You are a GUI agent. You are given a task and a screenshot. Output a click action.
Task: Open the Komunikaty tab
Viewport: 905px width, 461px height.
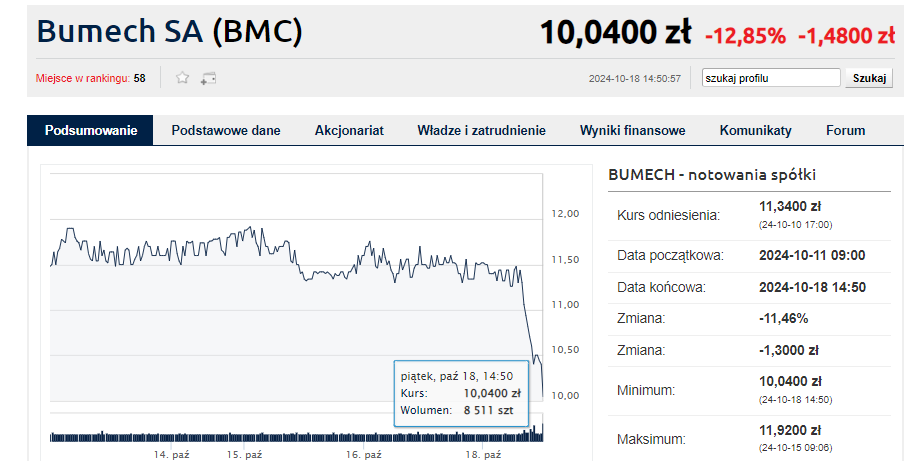[756, 130]
